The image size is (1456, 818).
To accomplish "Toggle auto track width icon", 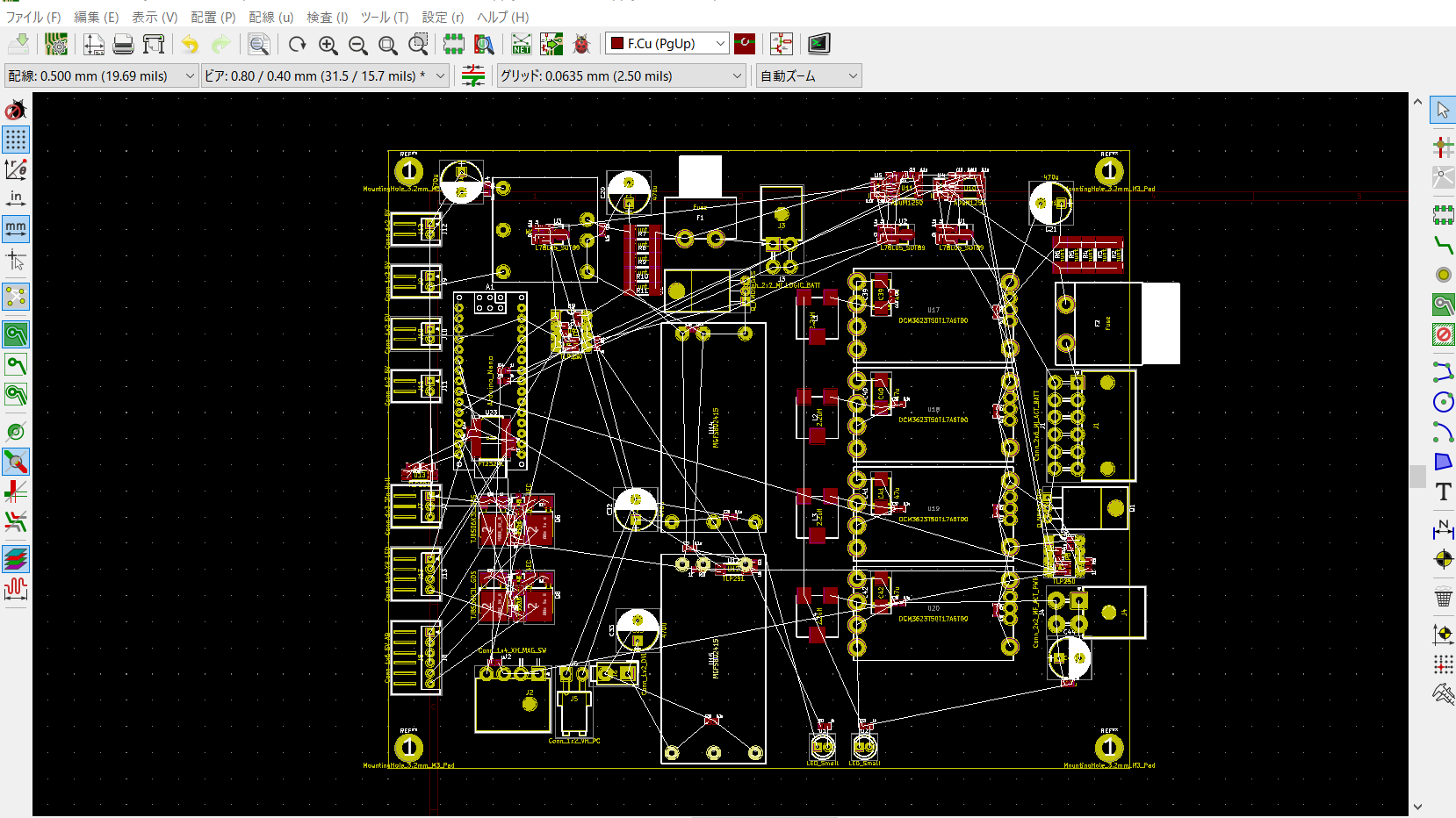I will coord(473,75).
